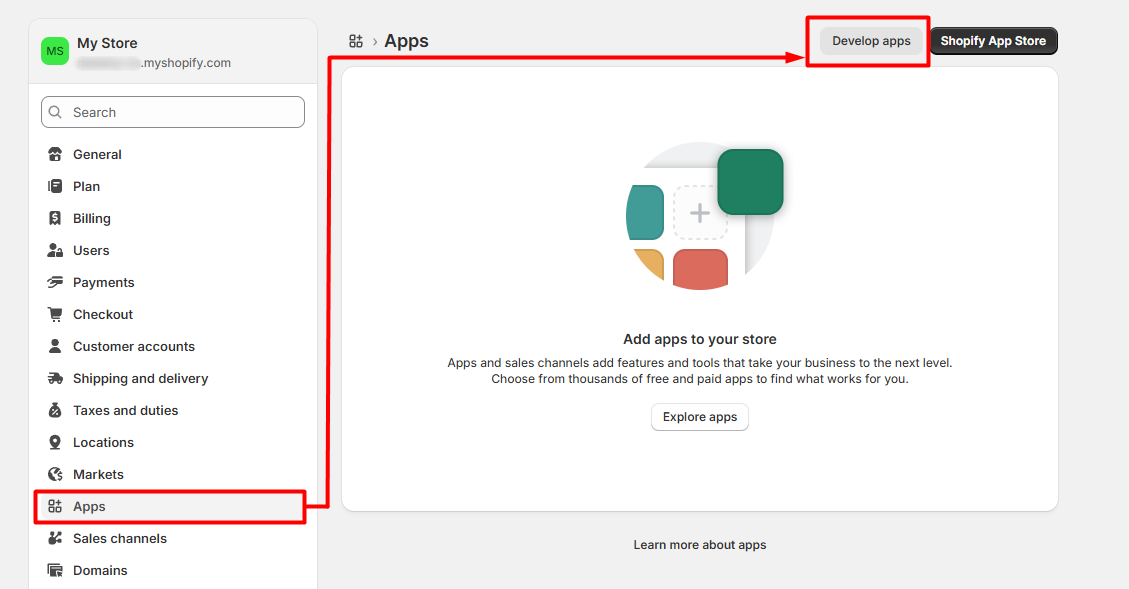The height and width of the screenshot is (589, 1129).
Task: Click the Users people icon
Action: click(55, 251)
